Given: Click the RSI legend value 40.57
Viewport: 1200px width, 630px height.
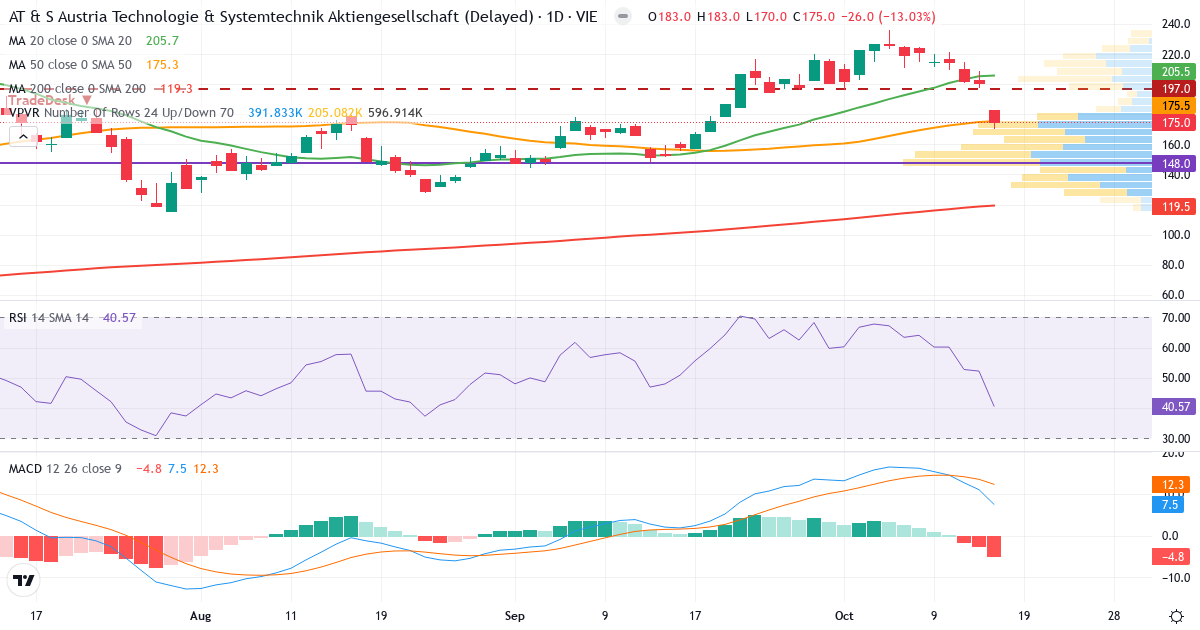Looking at the screenshot, I should tap(119, 318).
